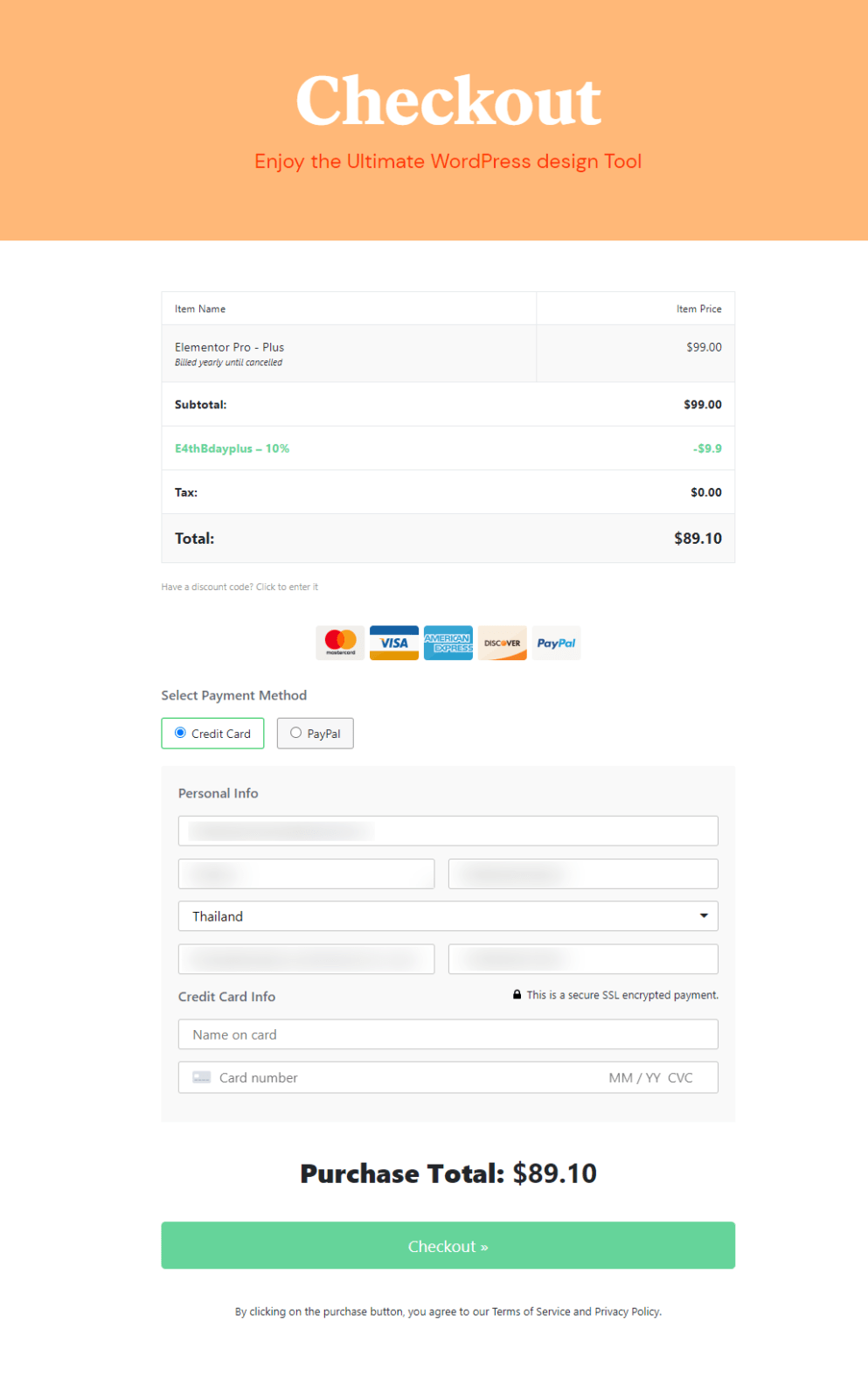Focus the Card number field
Image resolution: width=868 pixels, height=1399 pixels.
[x=393, y=1077]
